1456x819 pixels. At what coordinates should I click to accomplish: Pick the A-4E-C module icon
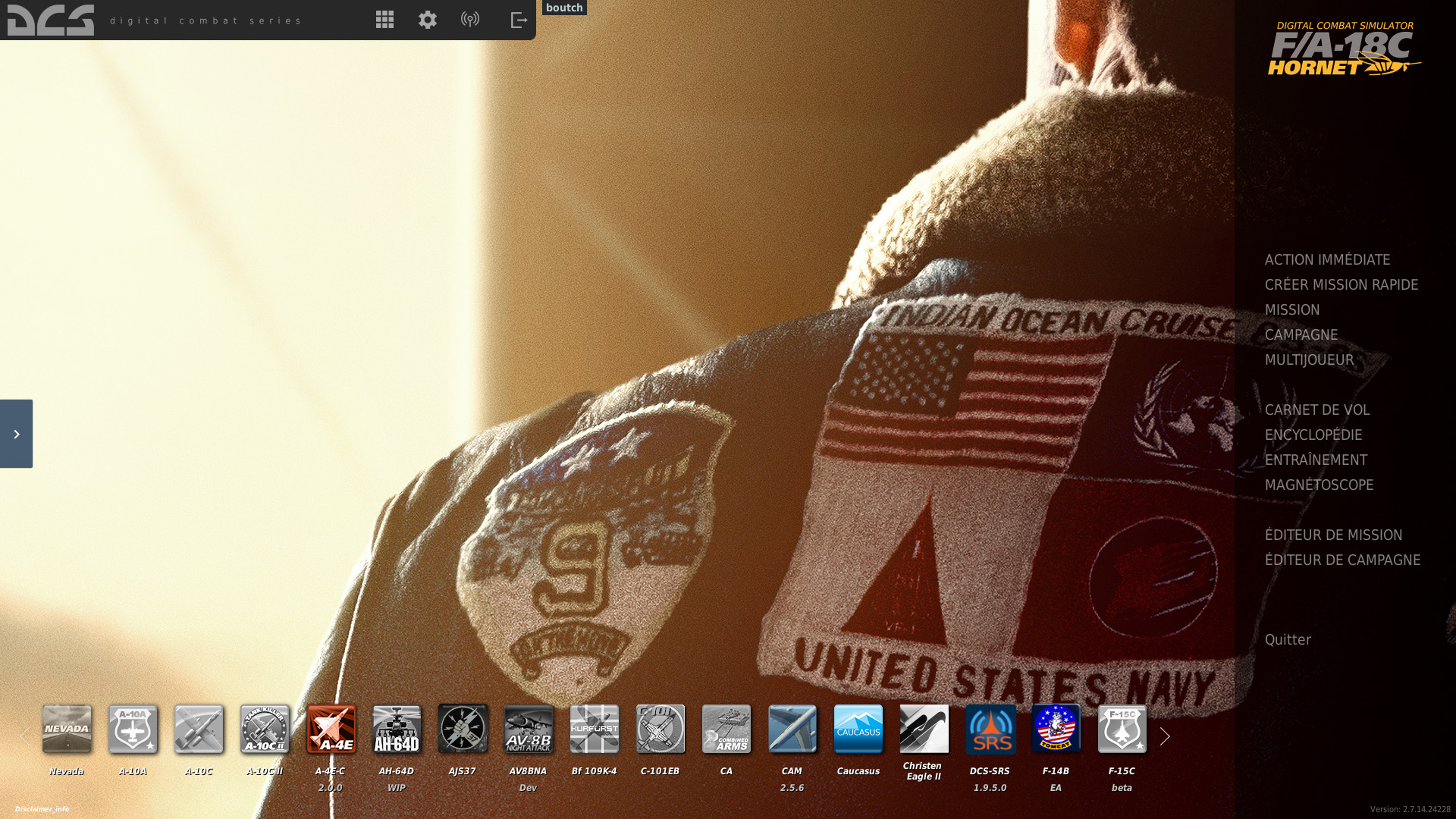pos(331,729)
